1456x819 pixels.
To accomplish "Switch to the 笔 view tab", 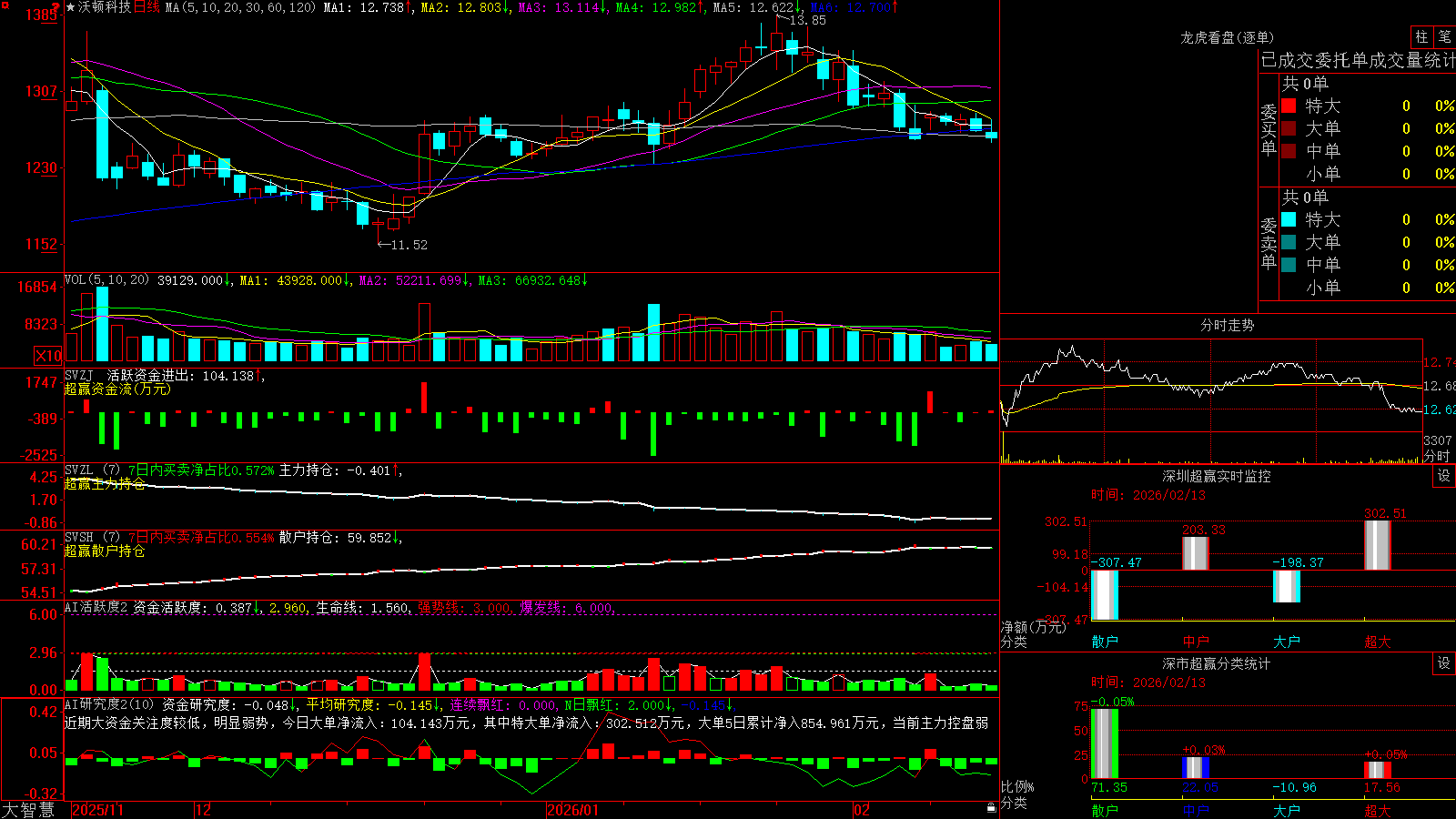I will [x=1444, y=37].
